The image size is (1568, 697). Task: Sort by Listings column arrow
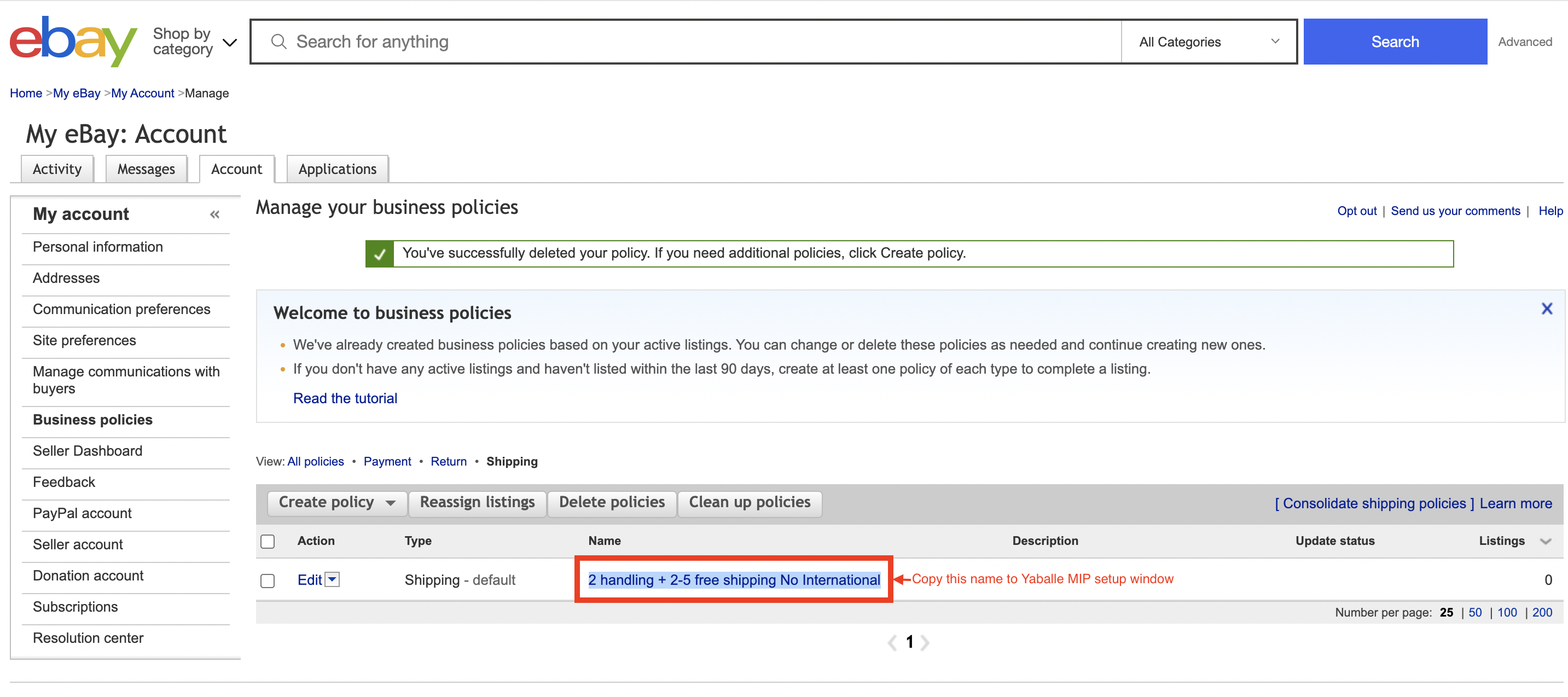click(x=1546, y=541)
